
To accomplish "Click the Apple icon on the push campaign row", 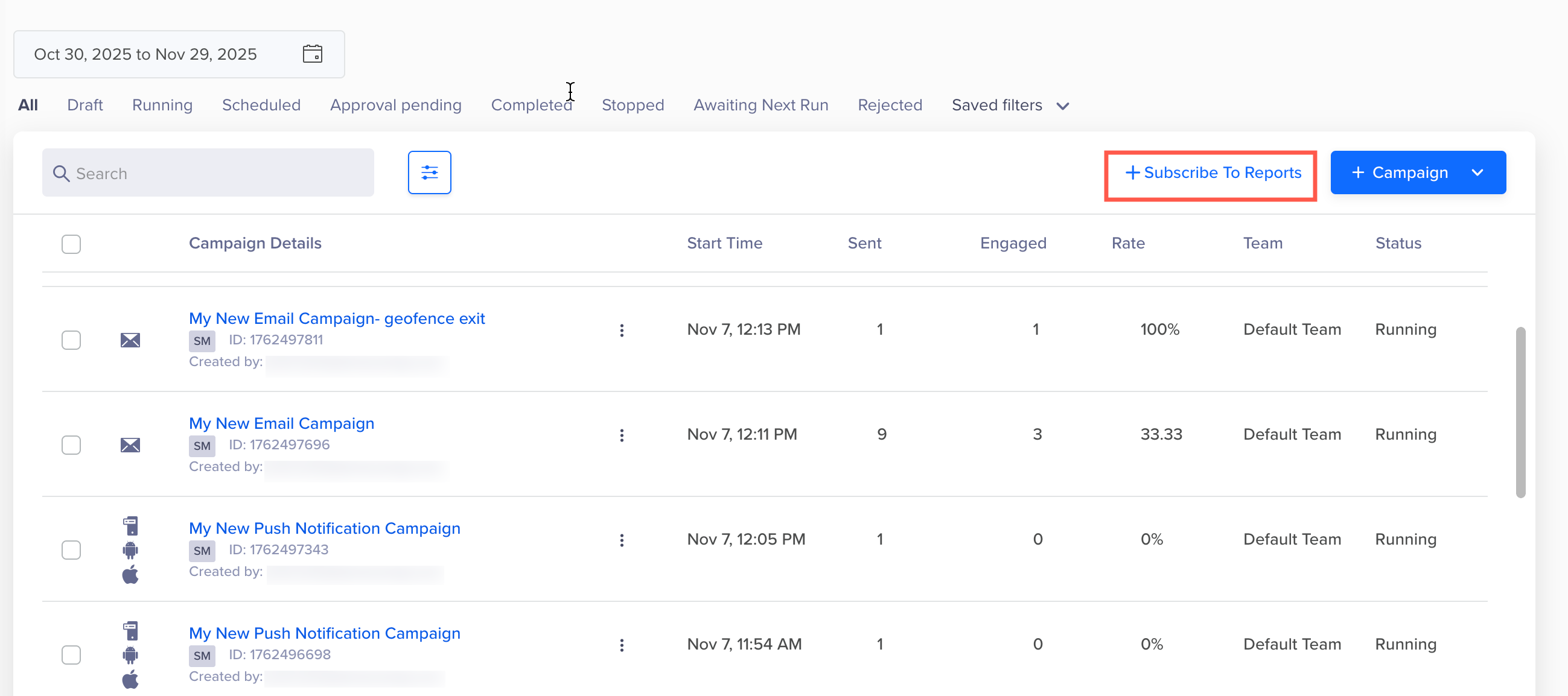I will 130,572.
